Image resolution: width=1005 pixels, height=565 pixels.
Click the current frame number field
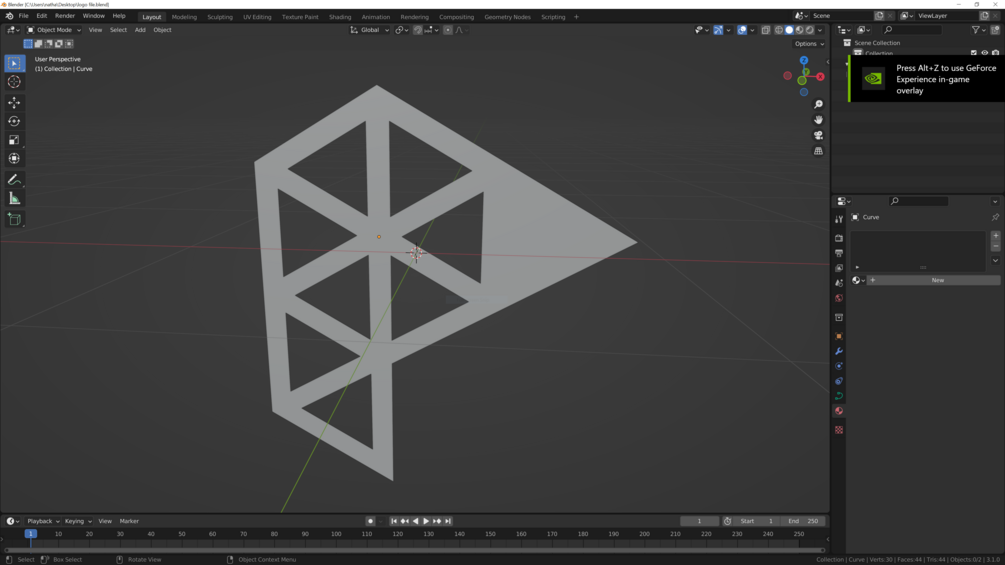[x=699, y=521]
